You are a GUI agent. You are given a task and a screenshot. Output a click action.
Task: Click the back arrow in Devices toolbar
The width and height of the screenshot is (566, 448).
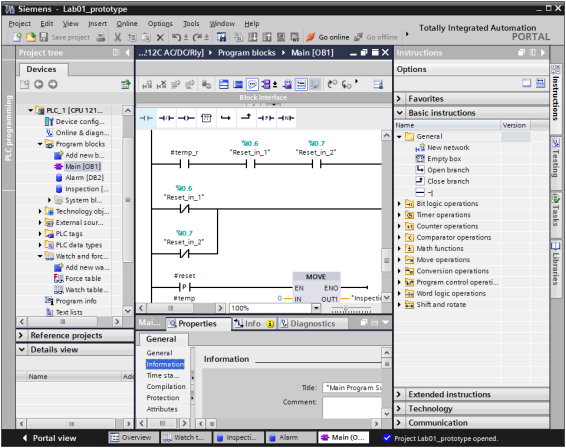[x=39, y=84]
